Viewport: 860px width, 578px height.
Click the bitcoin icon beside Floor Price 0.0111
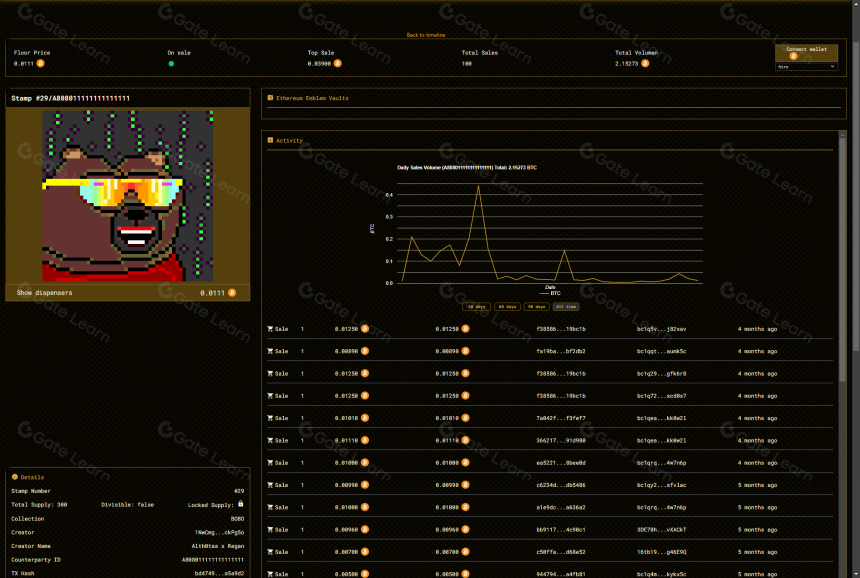coord(40,63)
